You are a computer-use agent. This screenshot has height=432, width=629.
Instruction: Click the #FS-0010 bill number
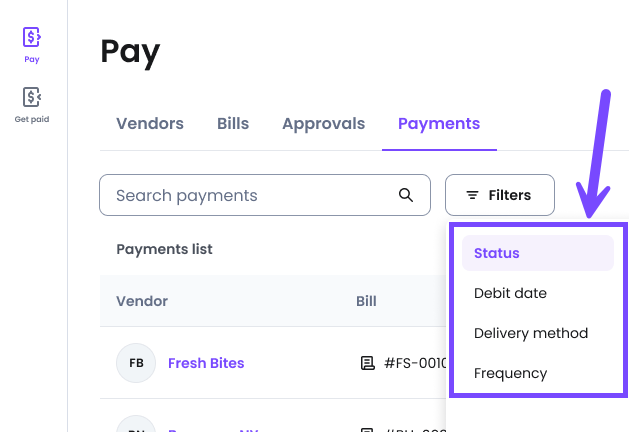click(414, 363)
